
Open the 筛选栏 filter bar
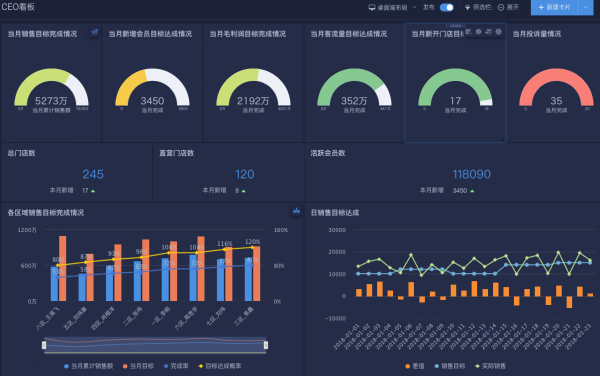(478, 7)
